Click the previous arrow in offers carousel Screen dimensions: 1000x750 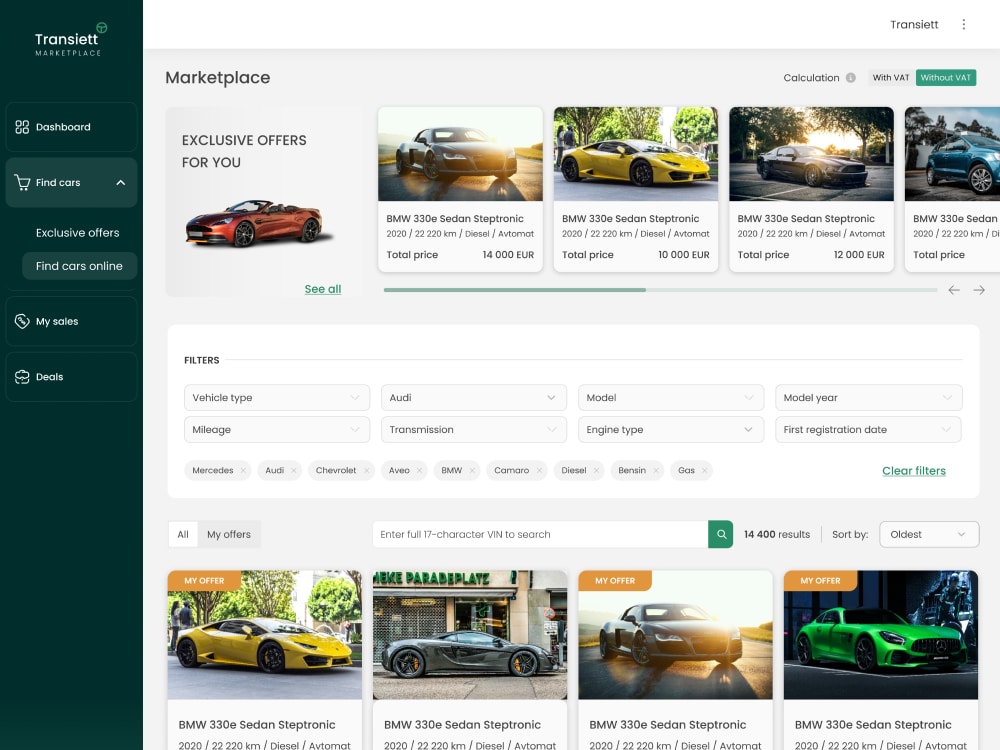point(954,290)
